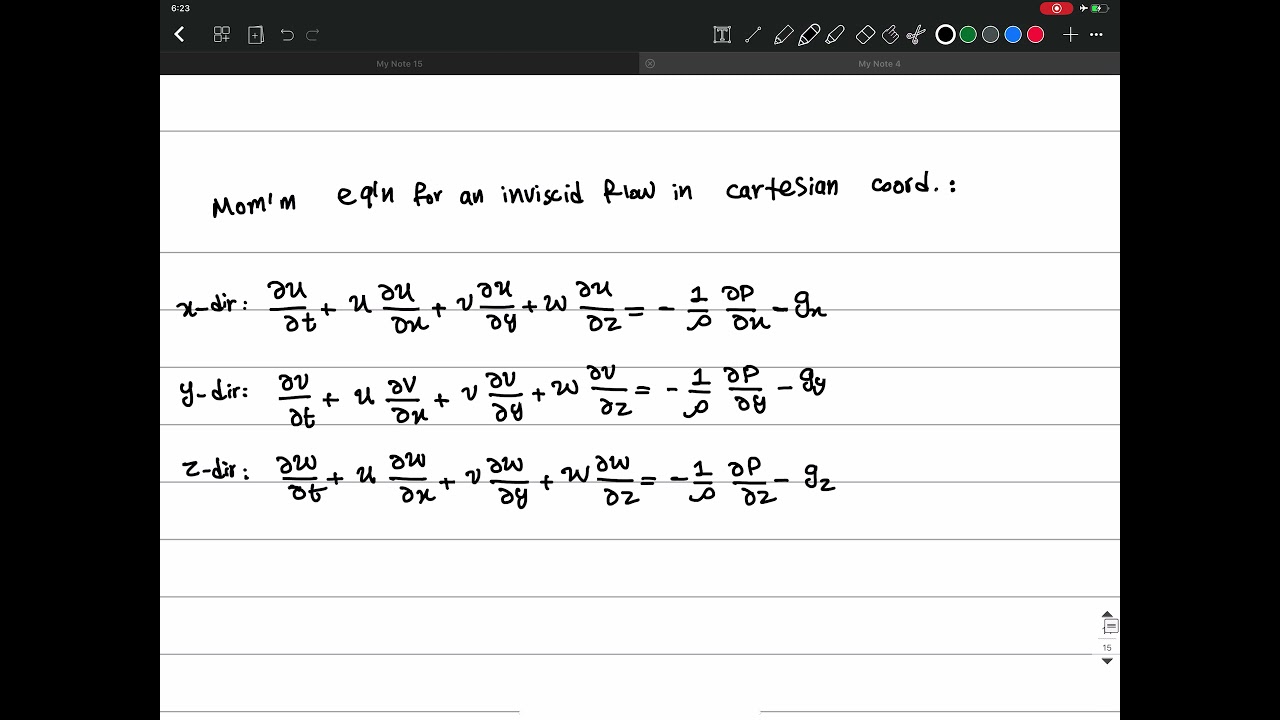The width and height of the screenshot is (1280, 720).
Task: Tap handwritten heading word 'cartesian'
Action: [x=782, y=188]
